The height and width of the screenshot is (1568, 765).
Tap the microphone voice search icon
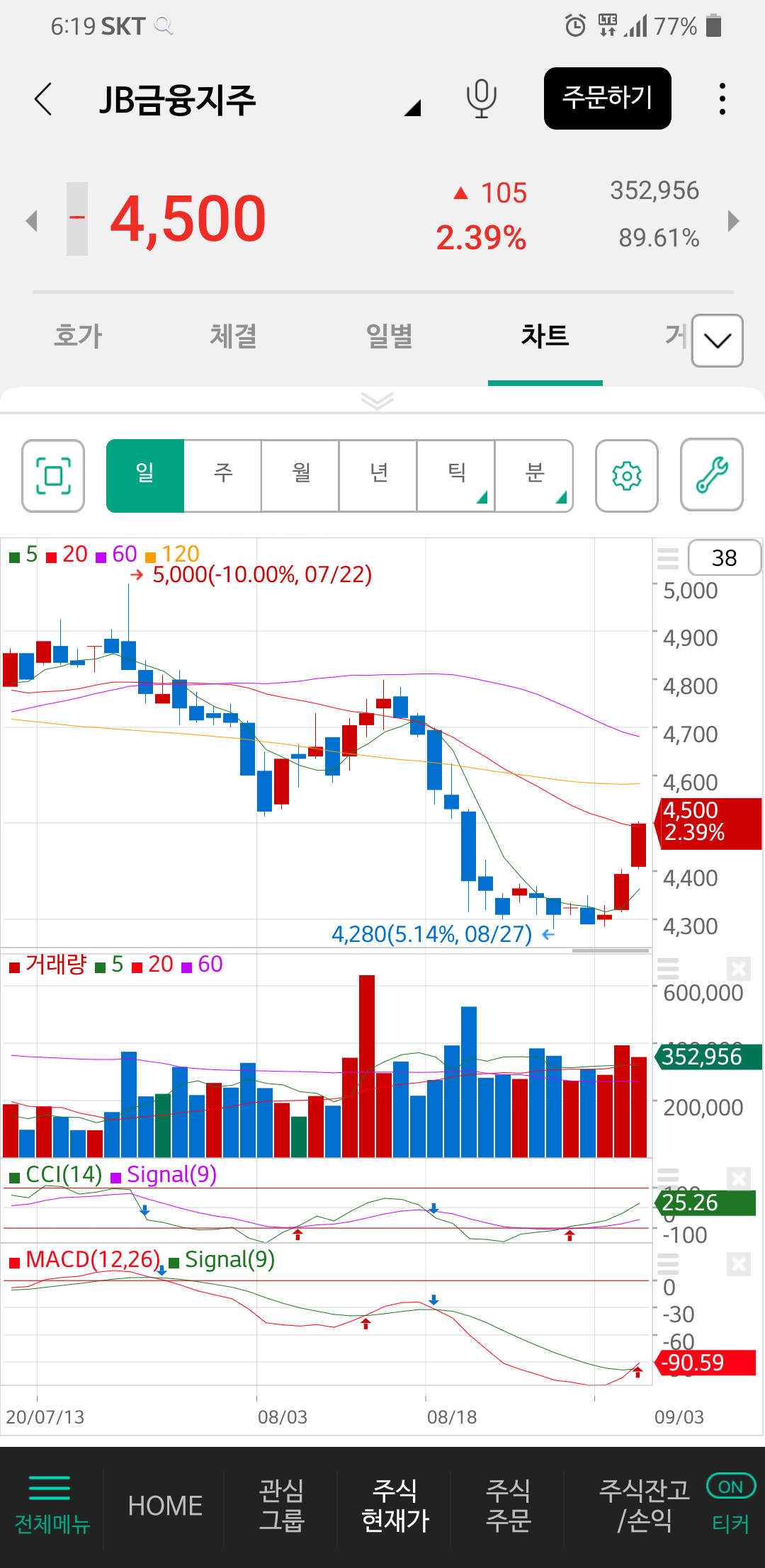click(482, 98)
